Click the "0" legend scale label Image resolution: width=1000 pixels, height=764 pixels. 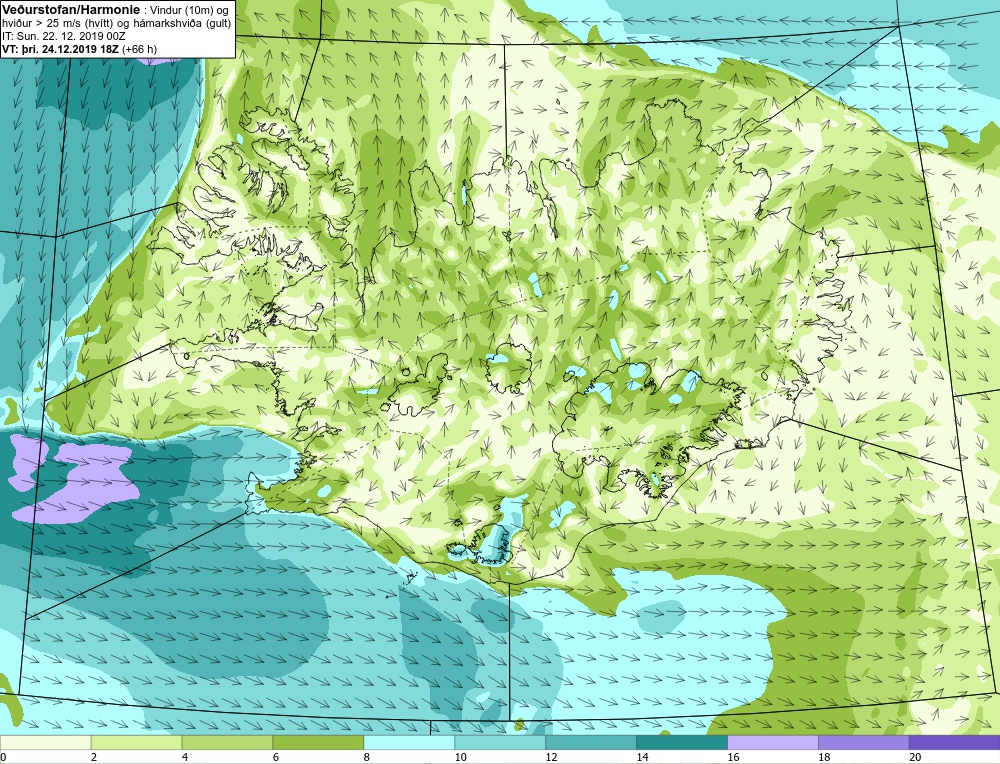point(3,757)
